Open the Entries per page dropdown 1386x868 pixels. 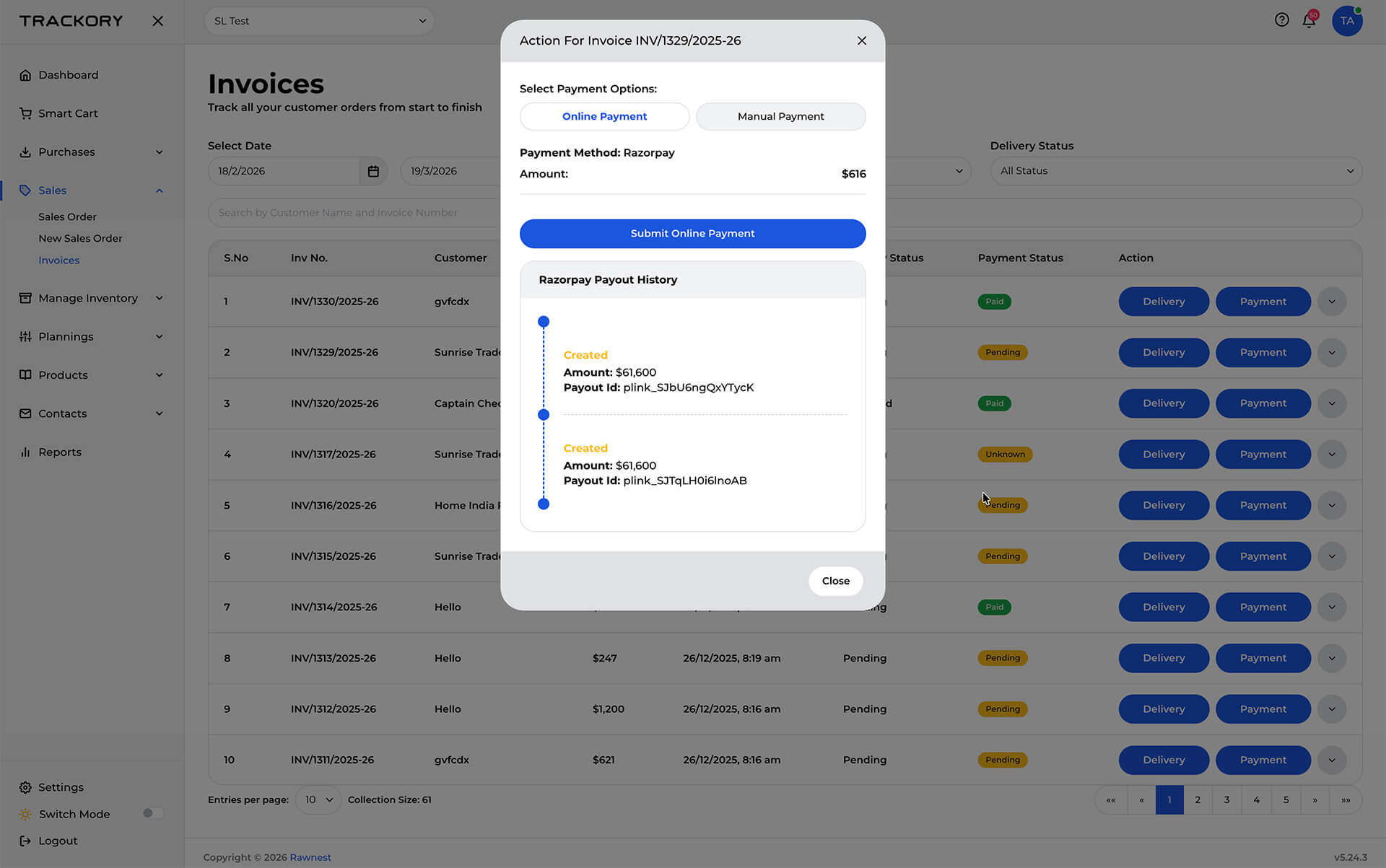point(318,799)
